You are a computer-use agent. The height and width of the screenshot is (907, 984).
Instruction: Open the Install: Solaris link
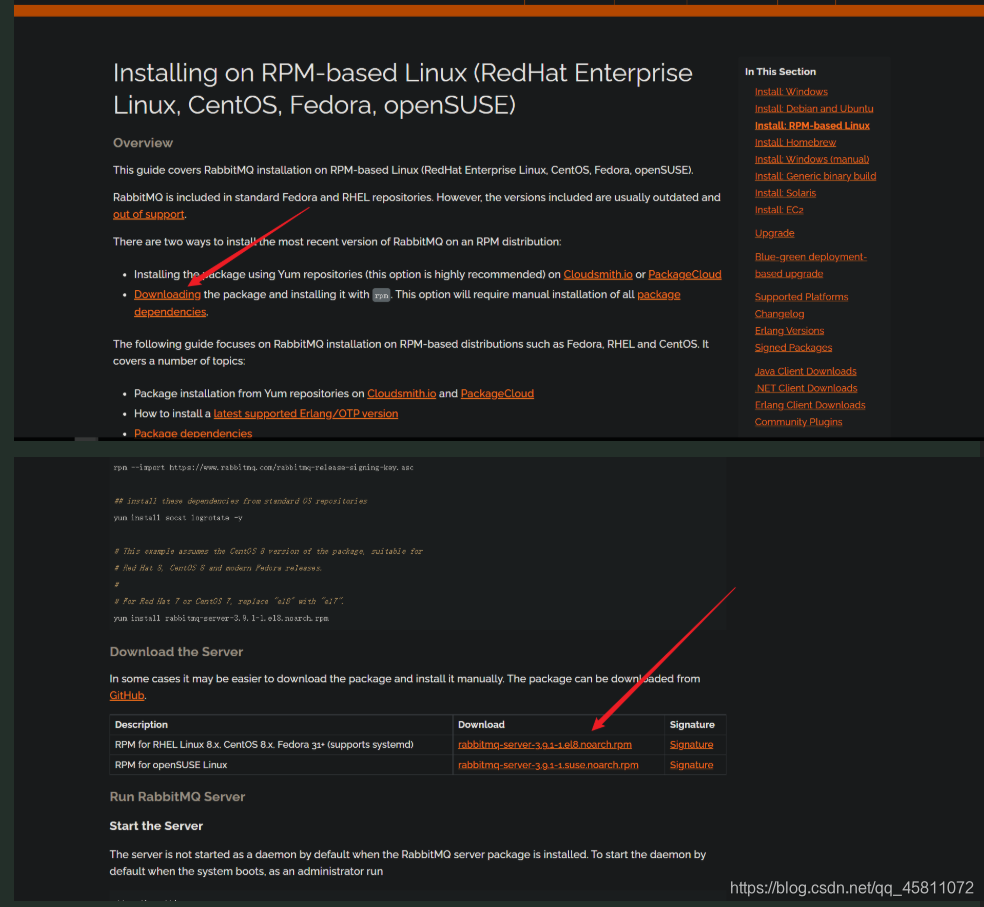click(785, 193)
